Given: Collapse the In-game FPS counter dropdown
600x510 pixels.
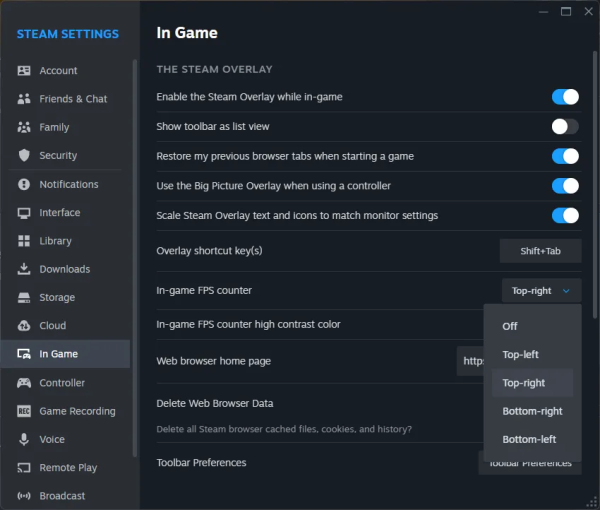Looking at the screenshot, I should pos(541,291).
